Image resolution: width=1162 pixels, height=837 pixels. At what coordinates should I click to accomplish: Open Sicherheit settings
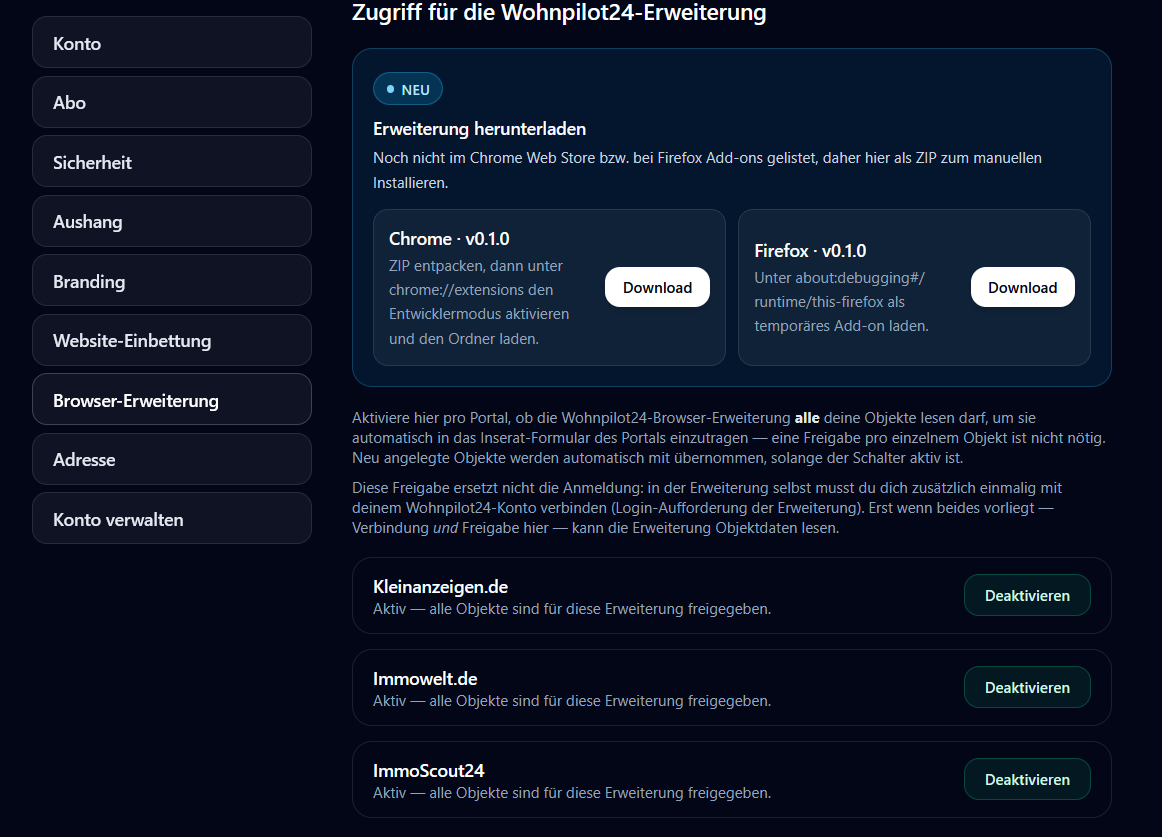coord(171,162)
